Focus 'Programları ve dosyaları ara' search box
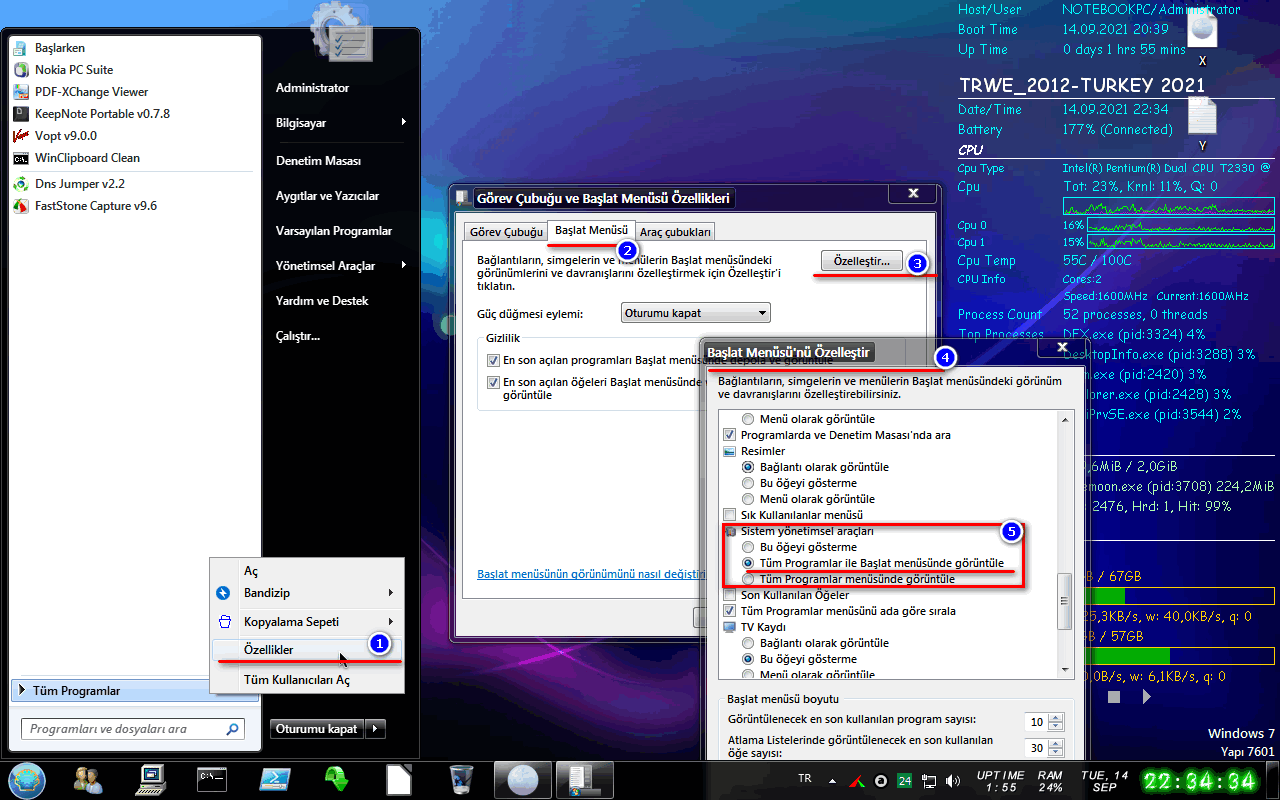Image resolution: width=1280 pixels, height=800 pixels. click(x=132, y=729)
